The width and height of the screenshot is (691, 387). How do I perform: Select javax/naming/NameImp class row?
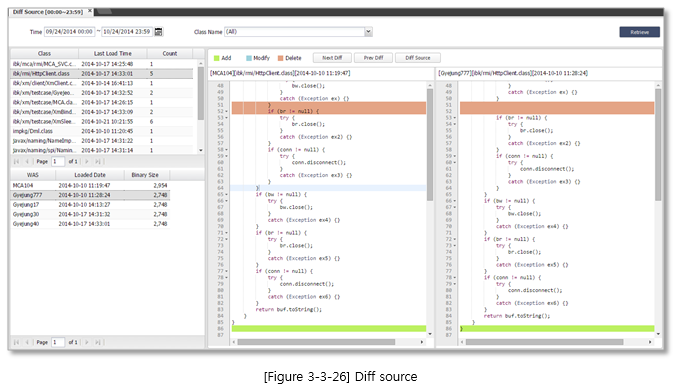coord(102,141)
